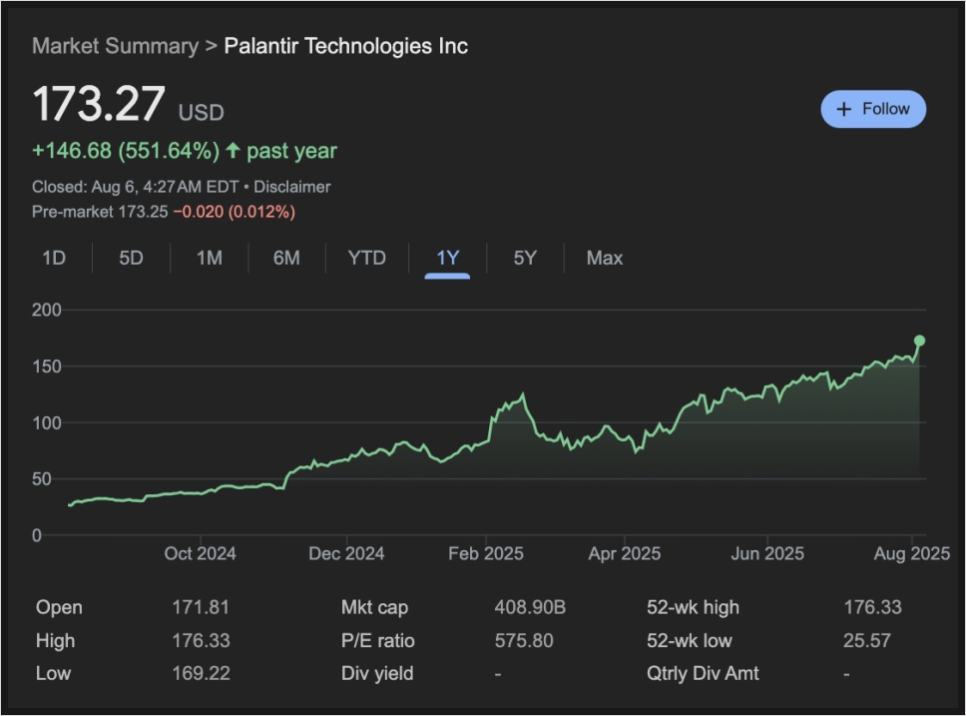Click the 52-wk high label
Image resolution: width=966 pixels, height=716 pixels.
(x=692, y=608)
